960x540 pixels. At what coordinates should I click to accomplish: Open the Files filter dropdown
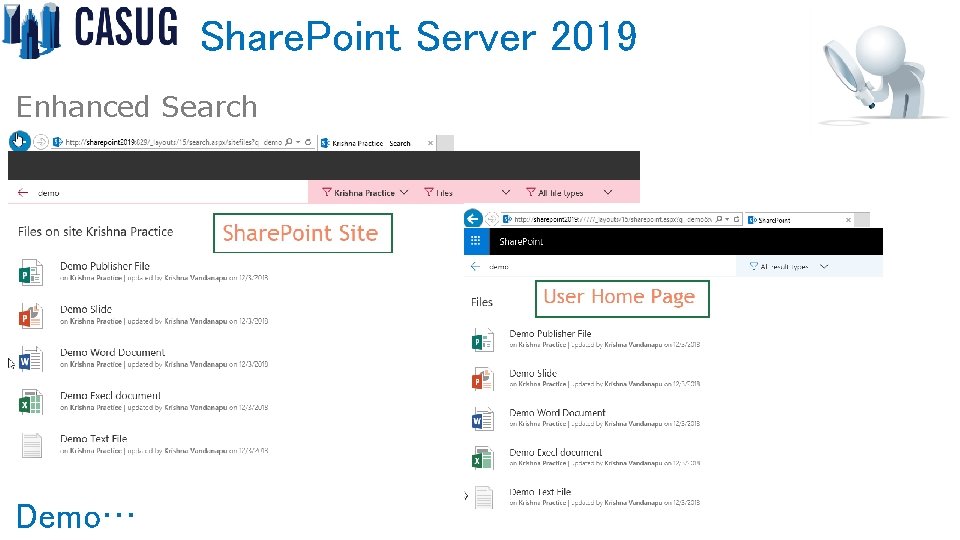pyautogui.click(x=467, y=193)
